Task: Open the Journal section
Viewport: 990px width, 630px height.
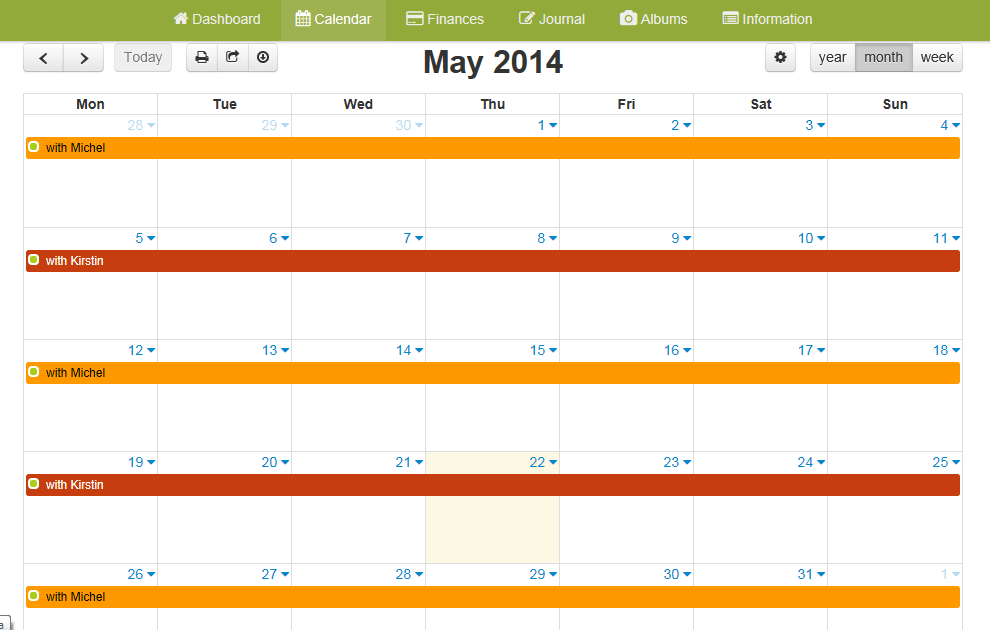Action: pos(552,20)
